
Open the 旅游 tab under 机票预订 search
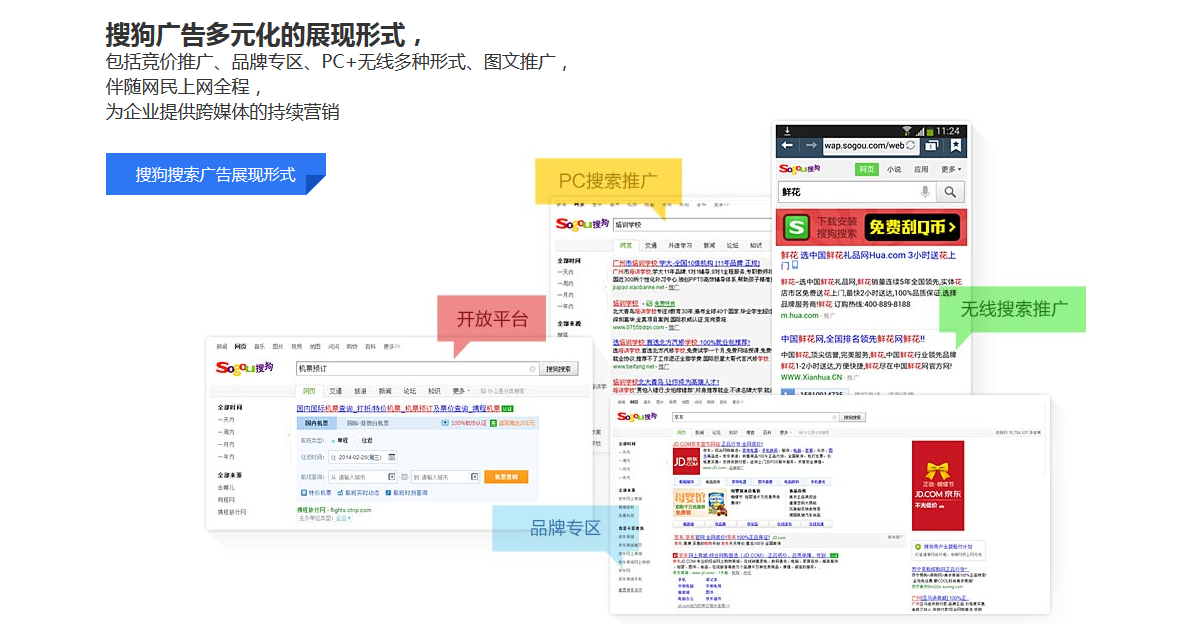point(360,391)
